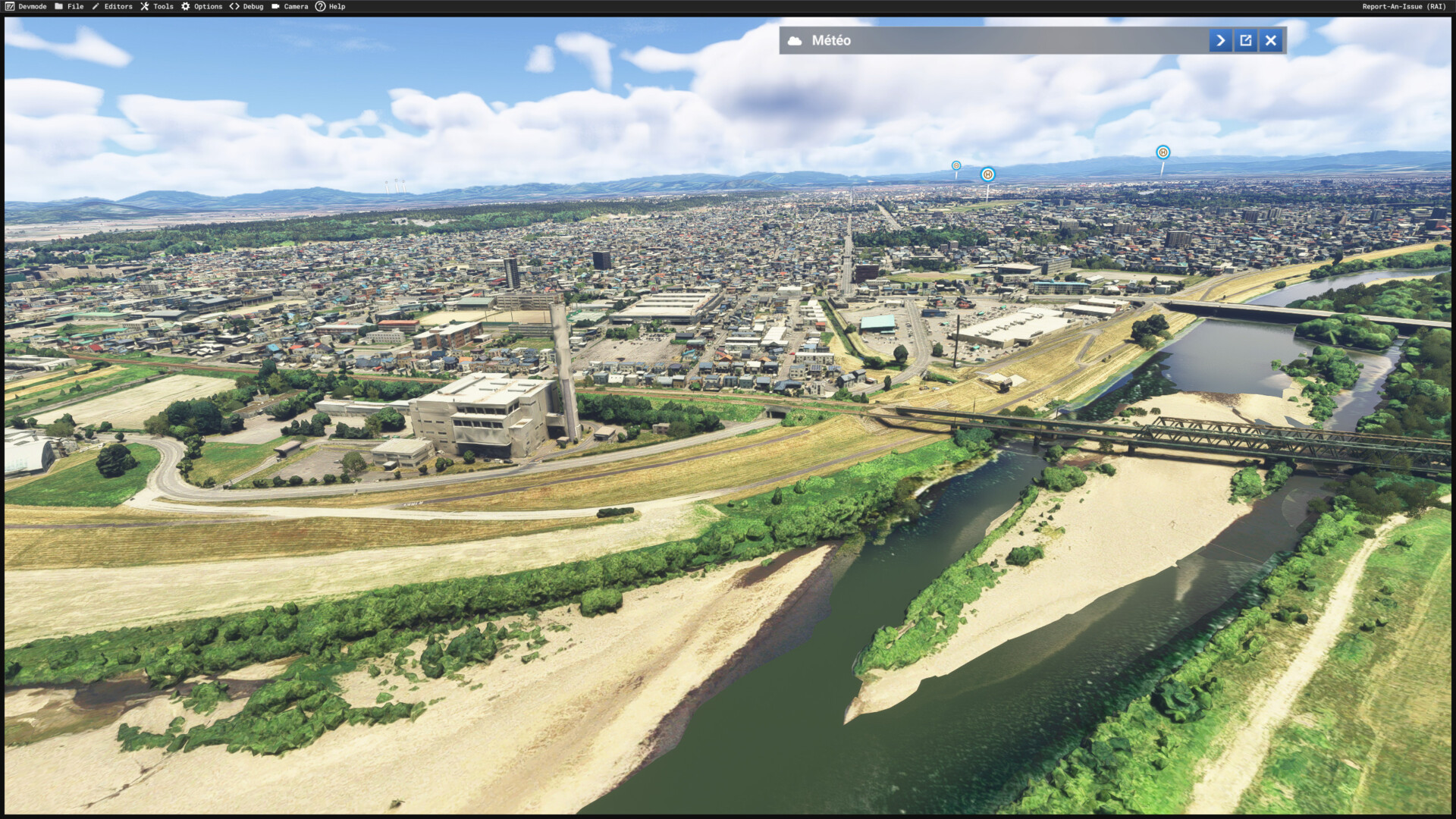This screenshot has height=819, width=1456.
Task: Click the Help menu label text
Action: point(337,6)
